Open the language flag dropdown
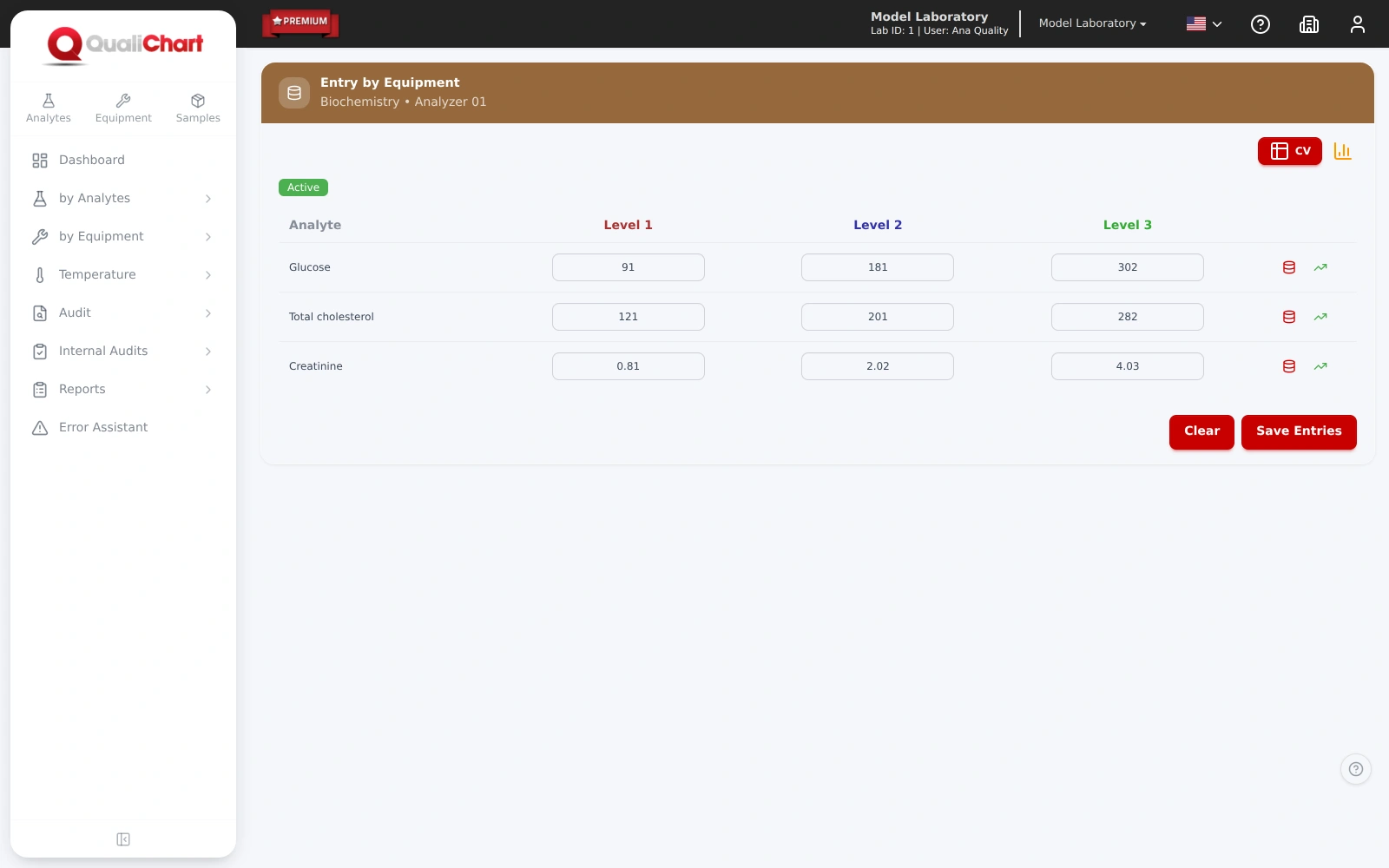Screen dimensions: 1389x868 (x=1204, y=24)
